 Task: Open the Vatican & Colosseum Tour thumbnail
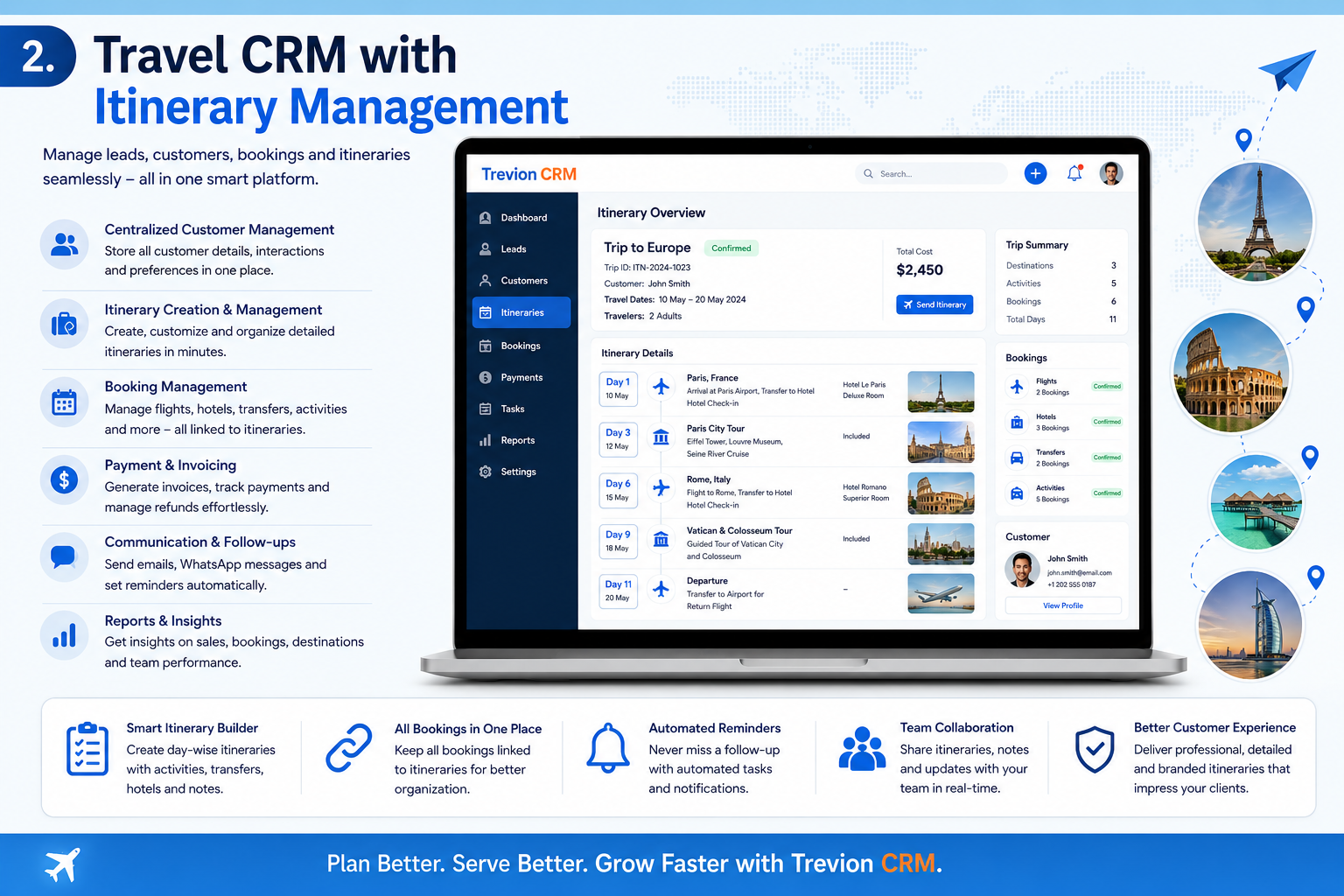coord(941,543)
